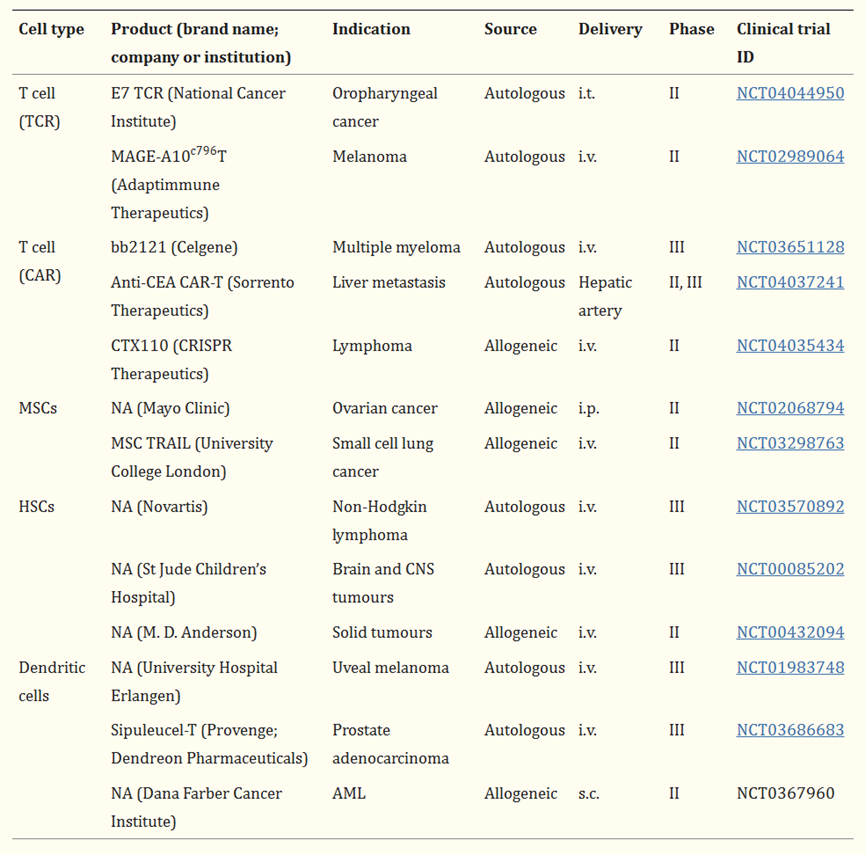Click the Clinical trial ID header
Image resolution: width=865 pixels, height=855 pixels.
point(783,30)
